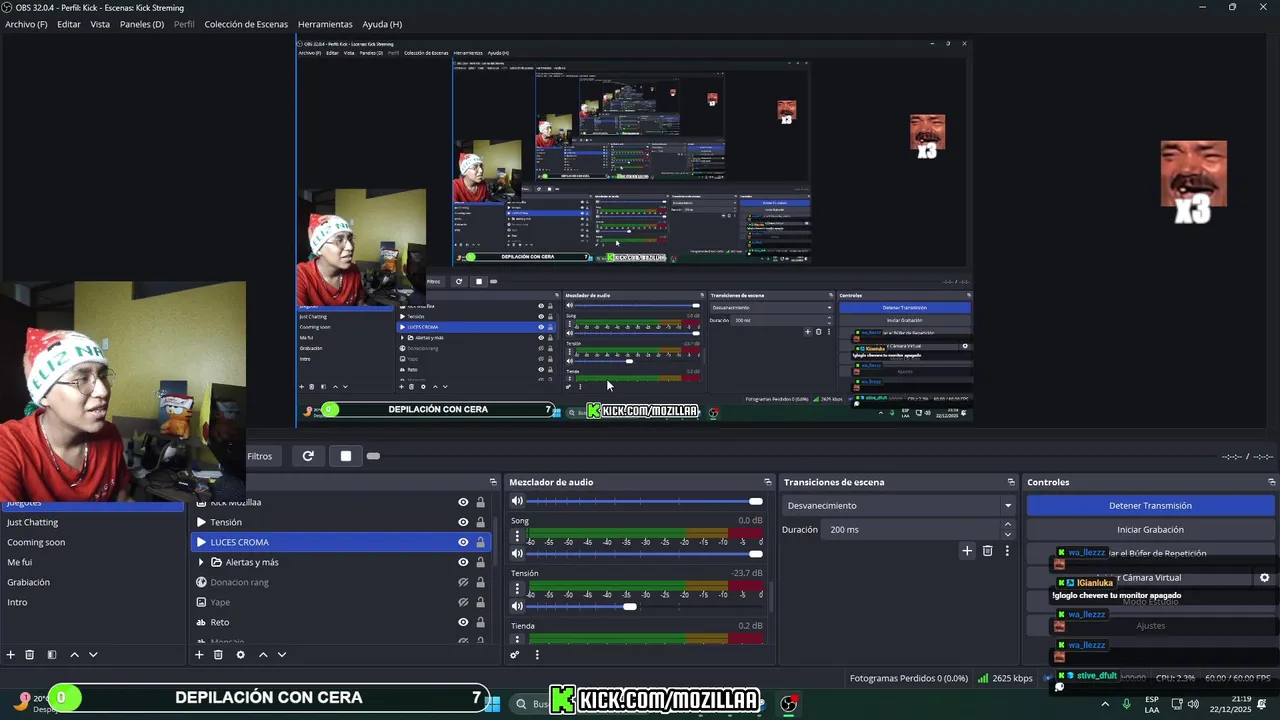Open Colección de Escenas menu
Image resolution: width=1280 pixels, height=720 pixels.
[246, 24]
